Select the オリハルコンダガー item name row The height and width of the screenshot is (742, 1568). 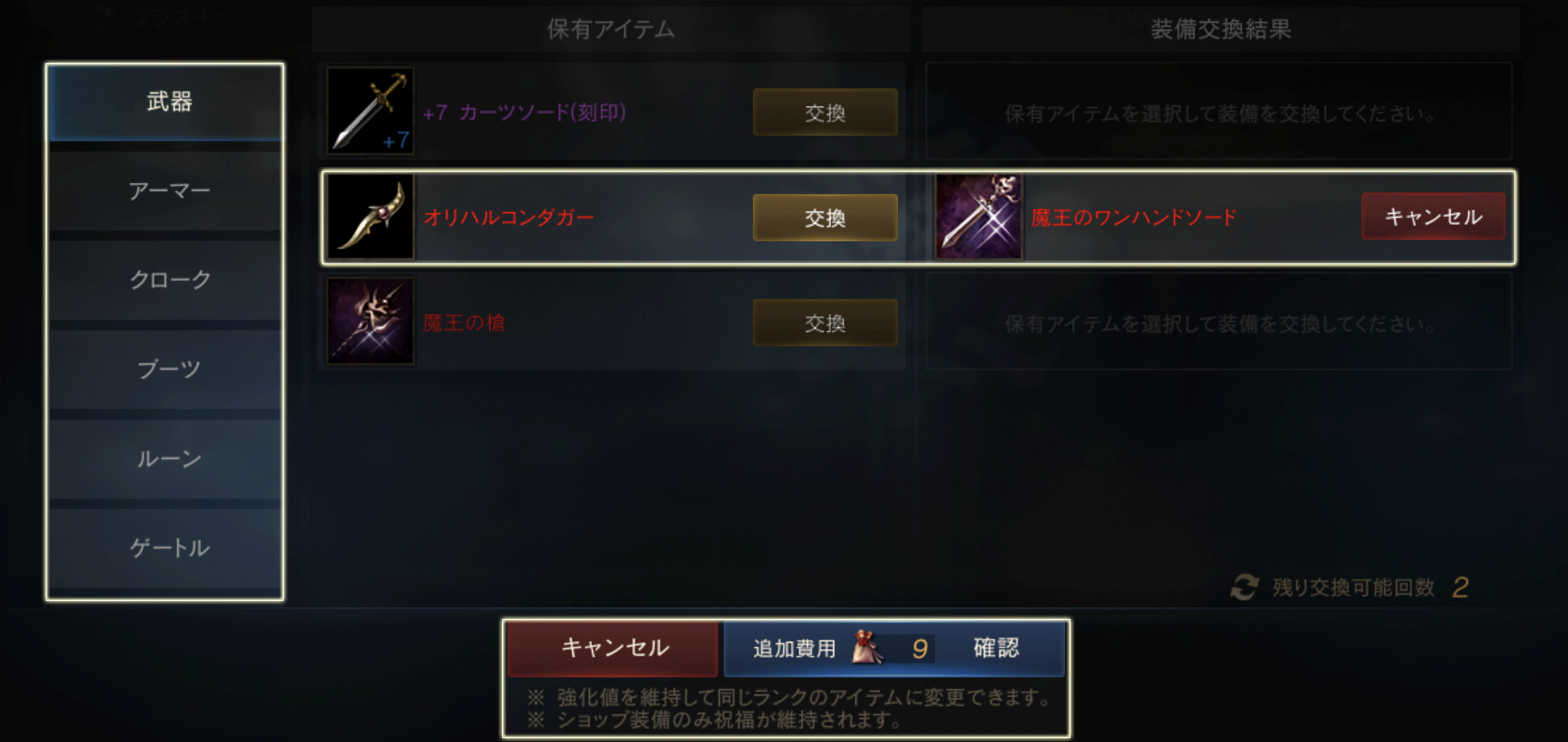click(614, 217)
